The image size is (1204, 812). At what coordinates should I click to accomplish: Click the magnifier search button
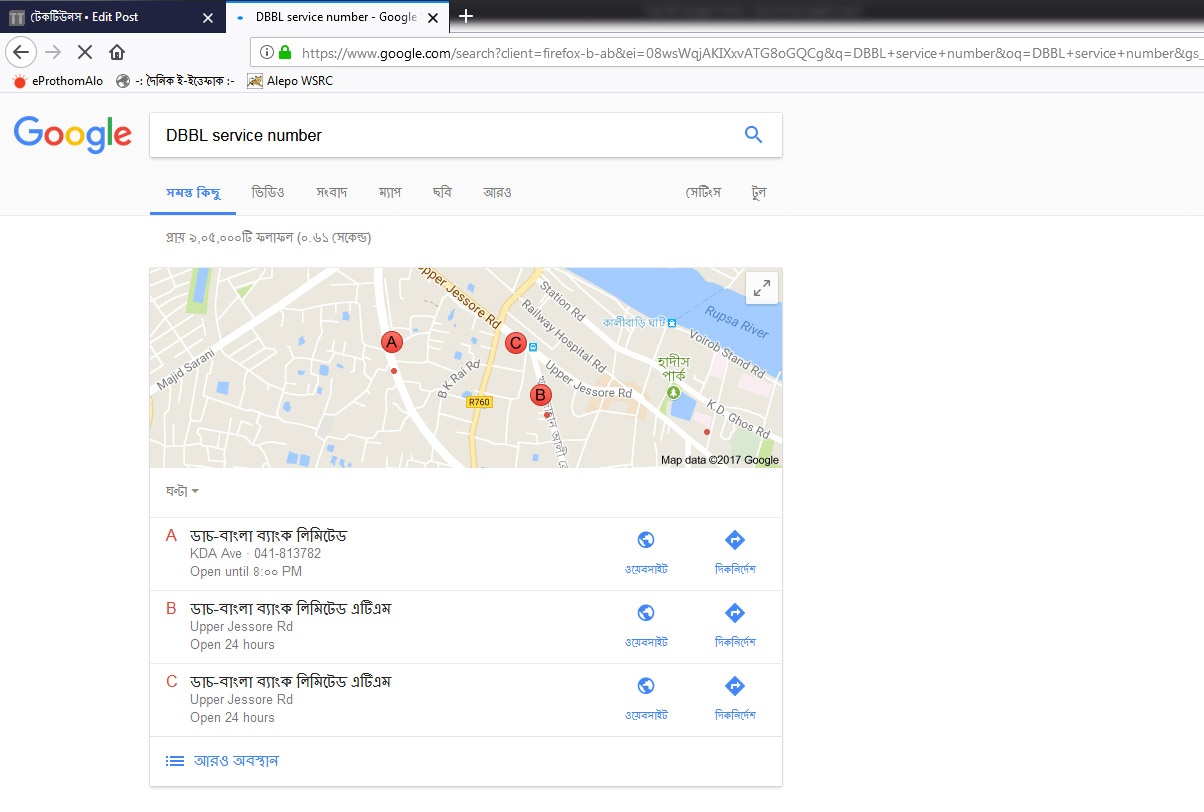coord(754,135)
